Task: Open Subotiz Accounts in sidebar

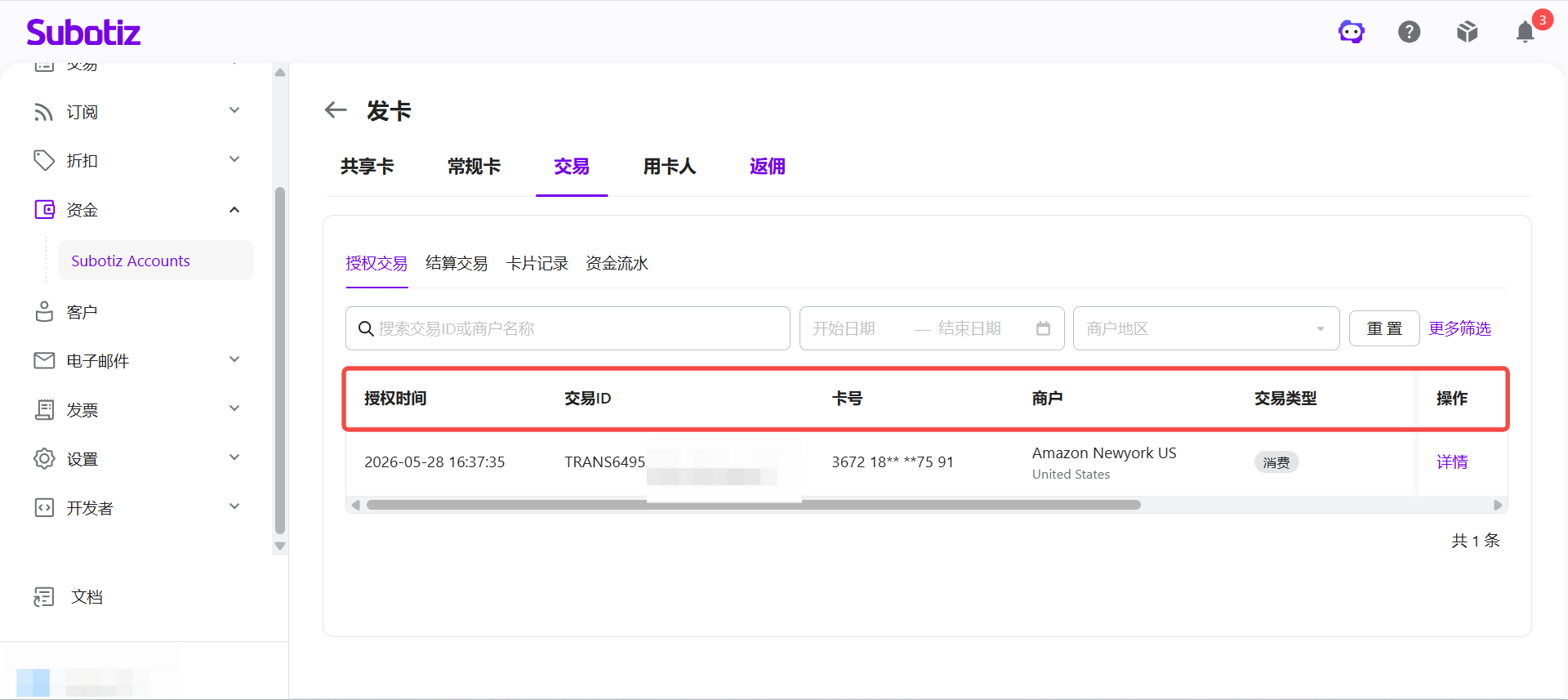Action: pyautogui.click(x=156, y=261)
